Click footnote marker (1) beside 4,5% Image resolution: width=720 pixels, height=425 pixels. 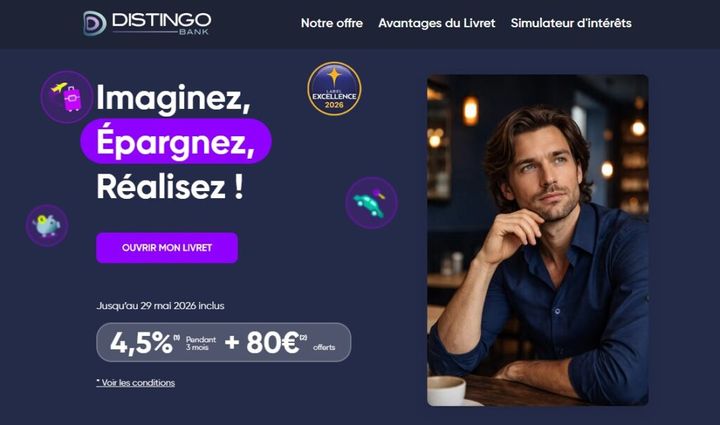pyautogui.click(x=177, y=337)
